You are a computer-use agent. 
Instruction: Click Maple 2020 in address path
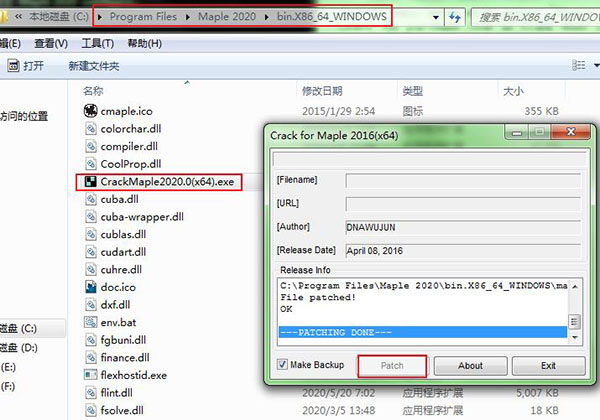coord(227,17)
